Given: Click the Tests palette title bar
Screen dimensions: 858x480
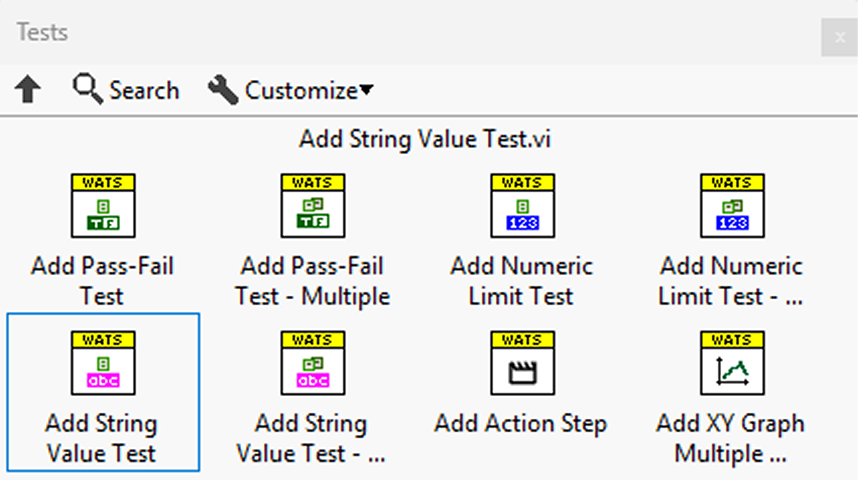Looking at the screenshot, I should pos(400,33).
